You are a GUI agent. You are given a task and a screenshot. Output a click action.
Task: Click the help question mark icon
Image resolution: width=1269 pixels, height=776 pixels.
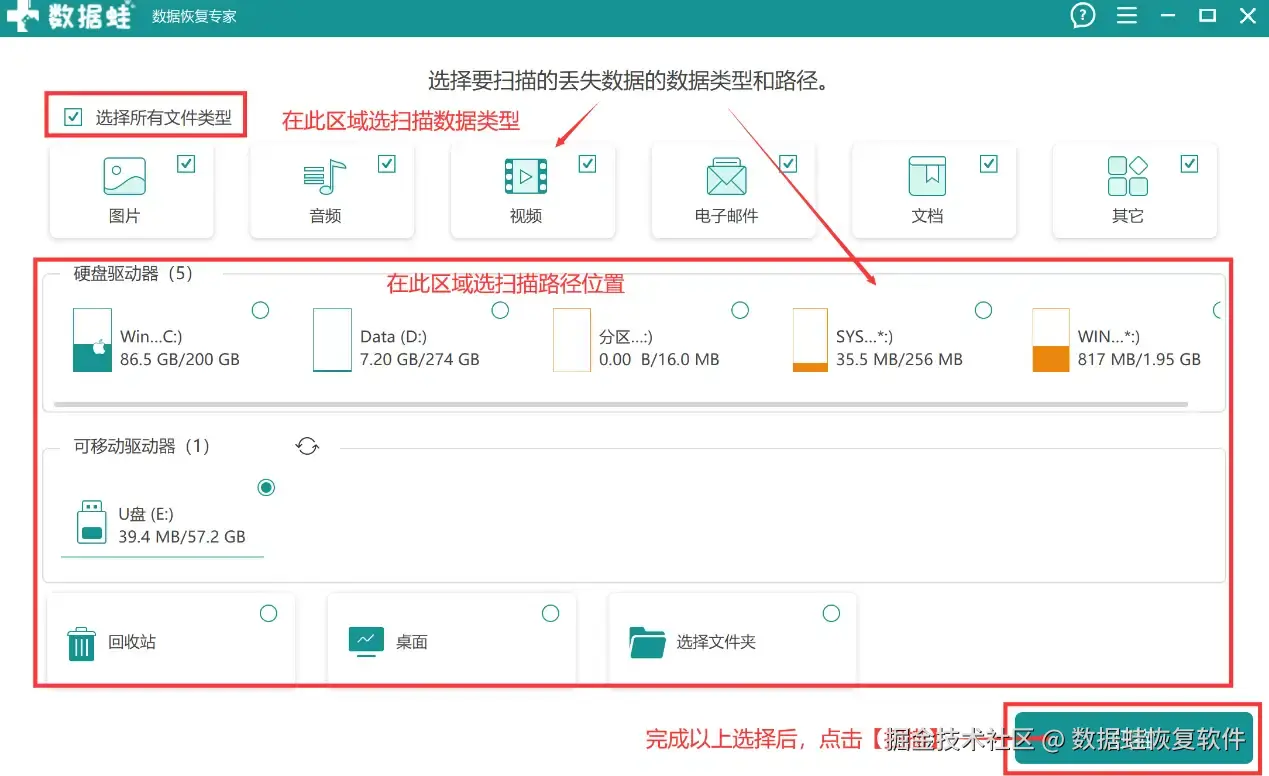tap(1082, 15)
